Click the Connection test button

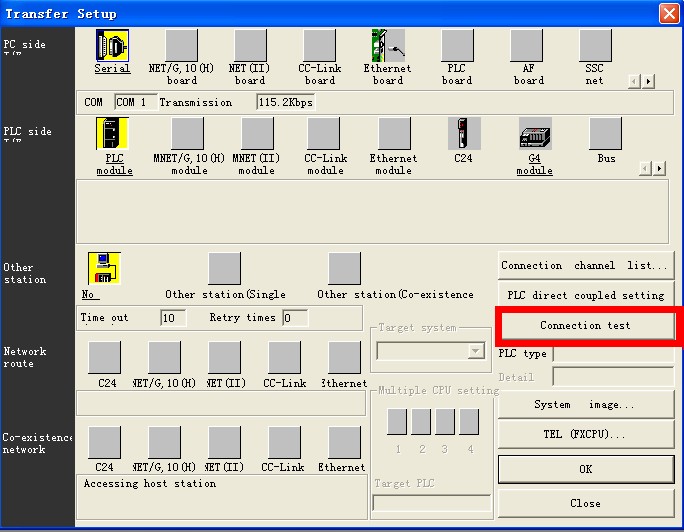(x=585, y=326)
